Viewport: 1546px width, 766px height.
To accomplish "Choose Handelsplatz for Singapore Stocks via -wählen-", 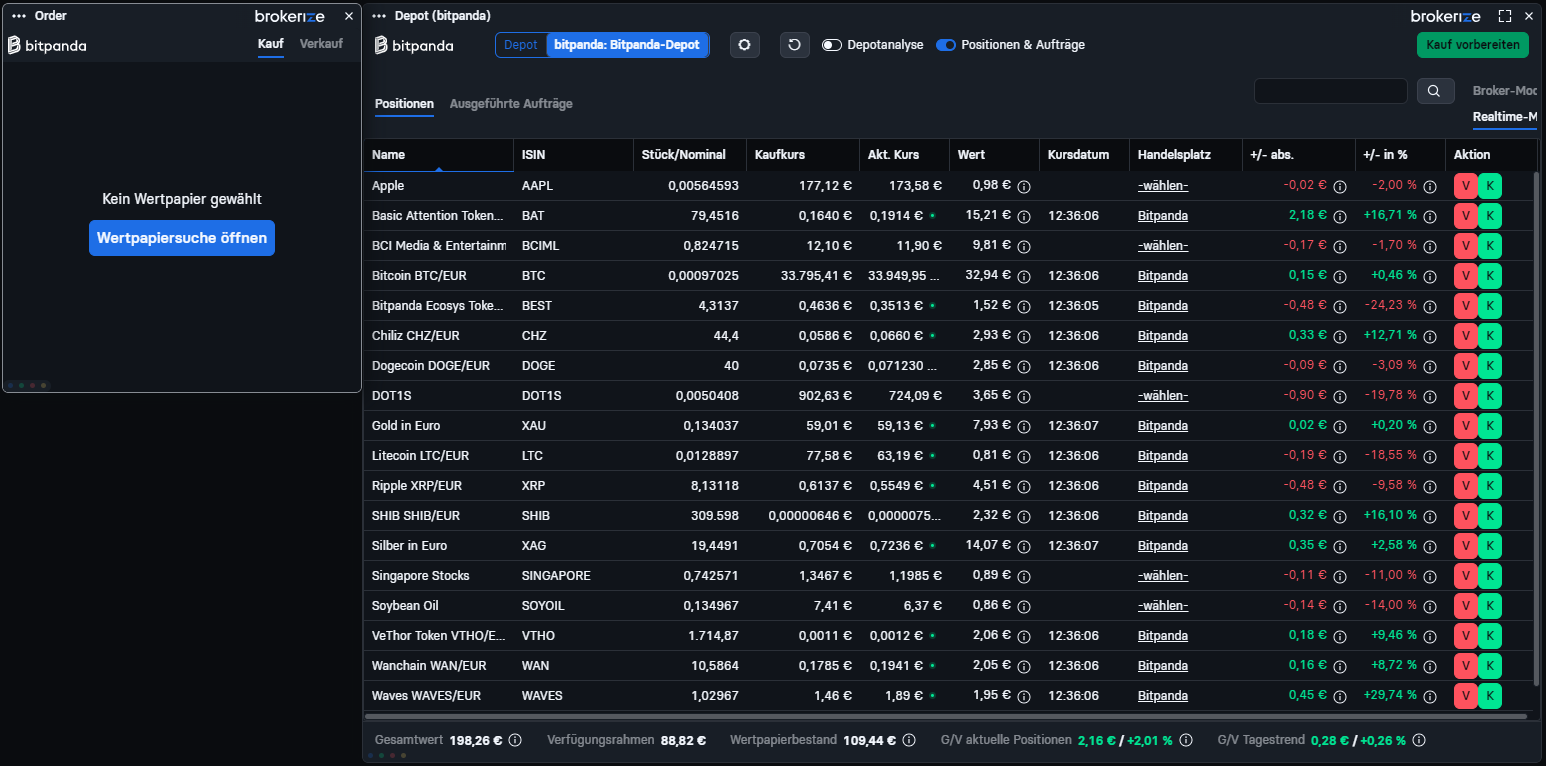I will click(1163, 576).
